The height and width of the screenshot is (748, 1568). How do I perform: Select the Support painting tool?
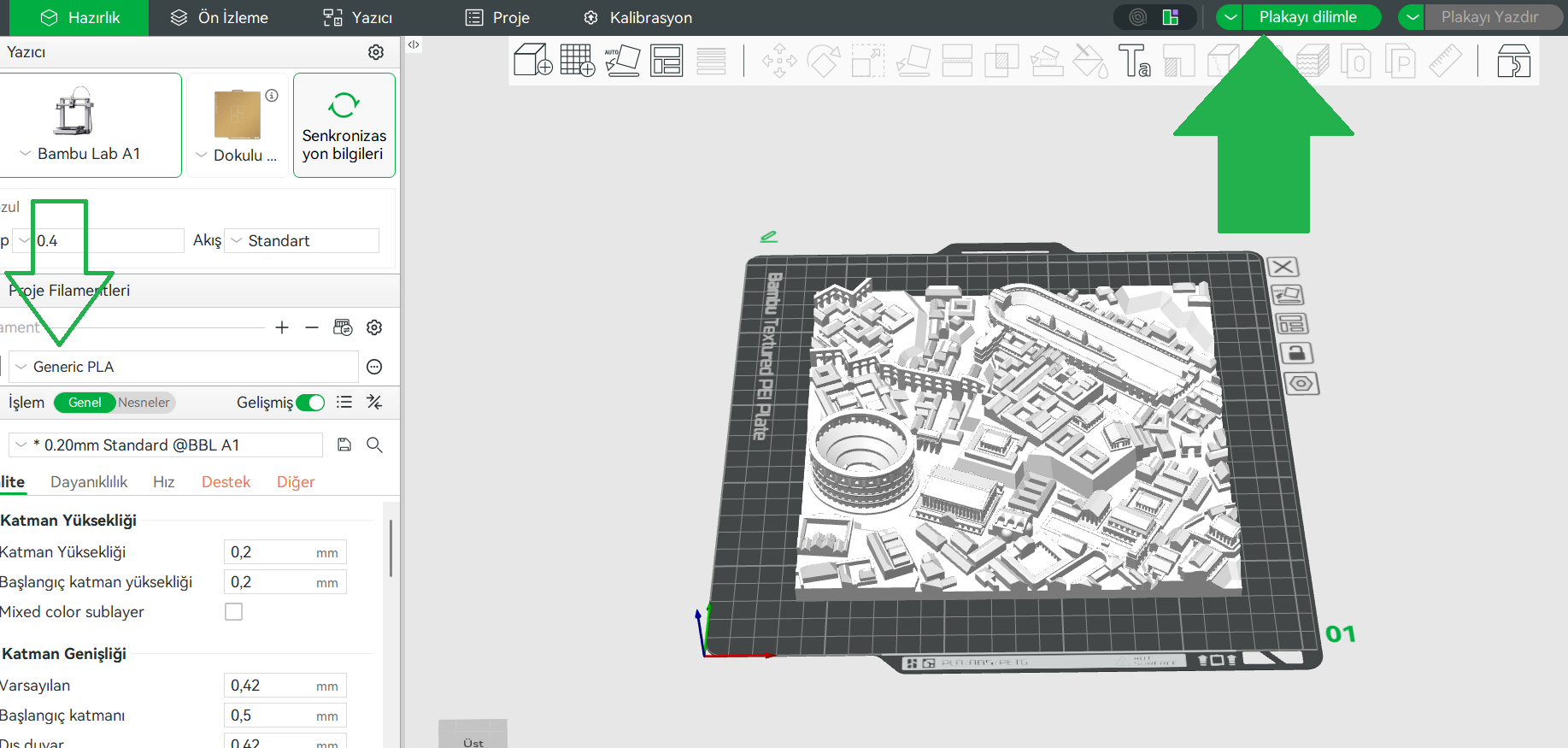(1046, 61)
